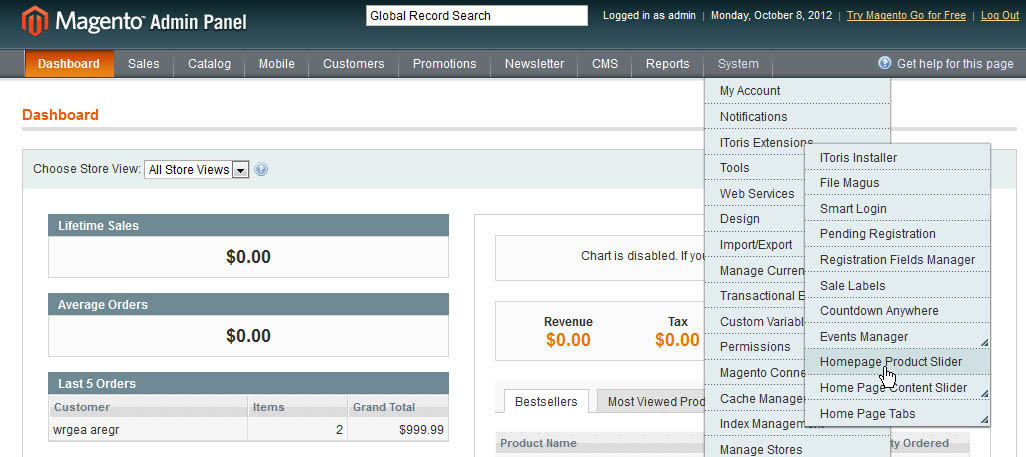Click the Global Record Search field
Viewport: 1026px width, 457px height.
tap(476, 16)
